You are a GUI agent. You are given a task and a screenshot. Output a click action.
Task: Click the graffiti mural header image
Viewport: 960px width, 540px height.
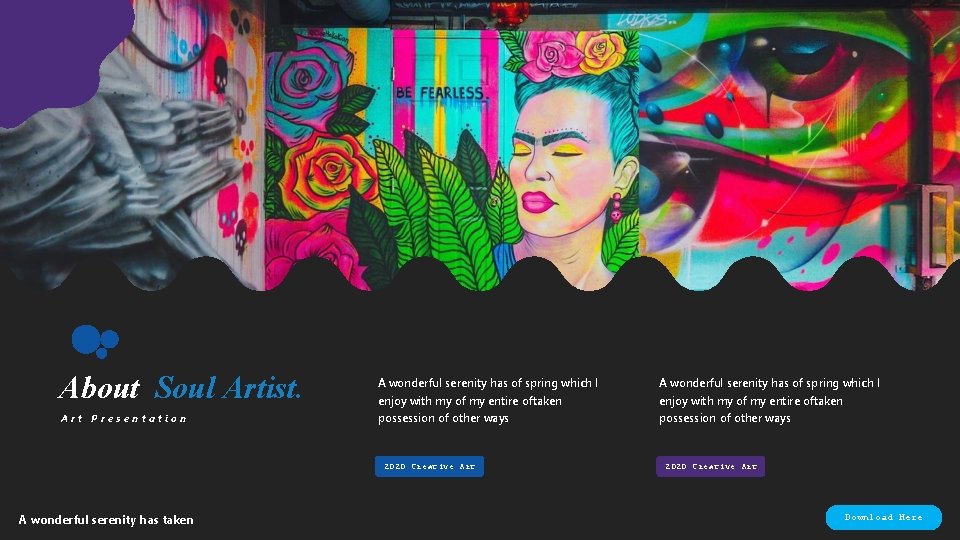coord(480,145)
